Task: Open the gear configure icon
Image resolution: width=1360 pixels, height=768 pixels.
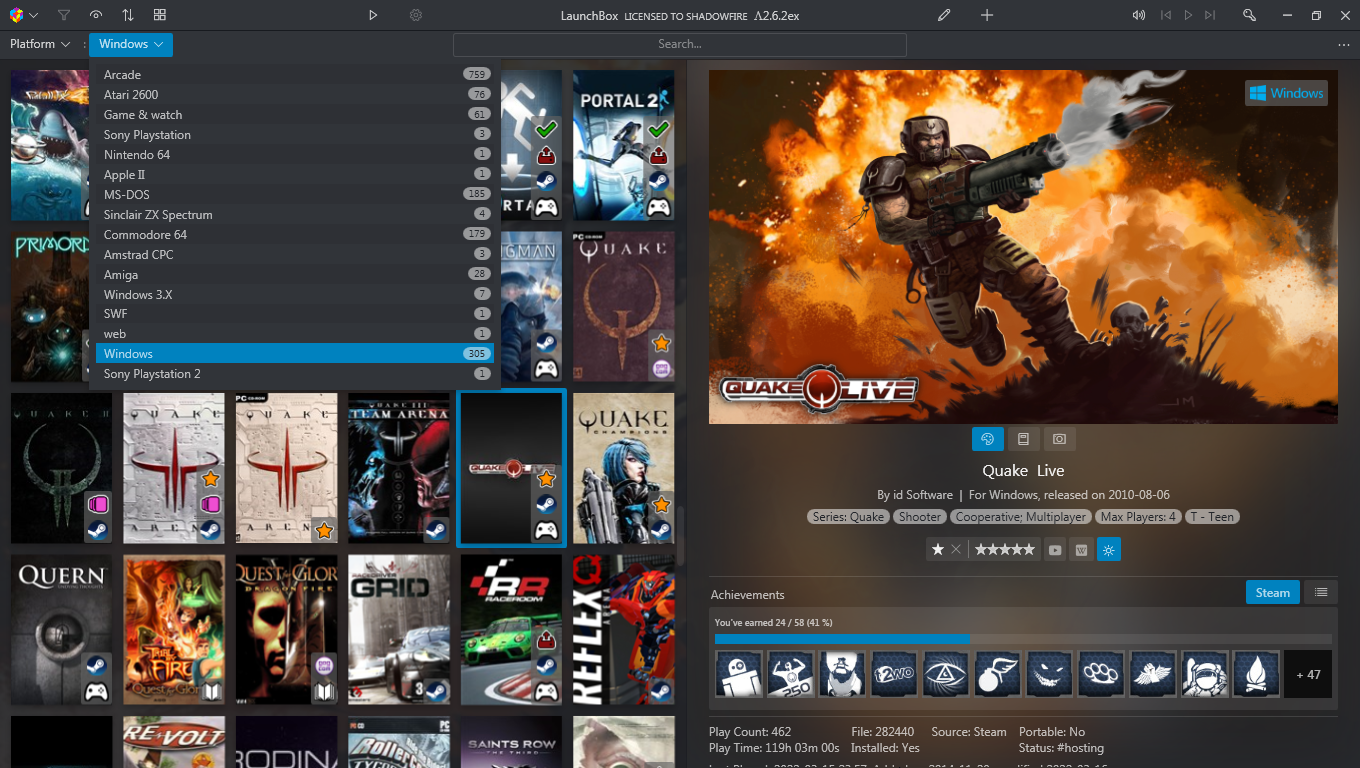Action: (x=416, y=15)
